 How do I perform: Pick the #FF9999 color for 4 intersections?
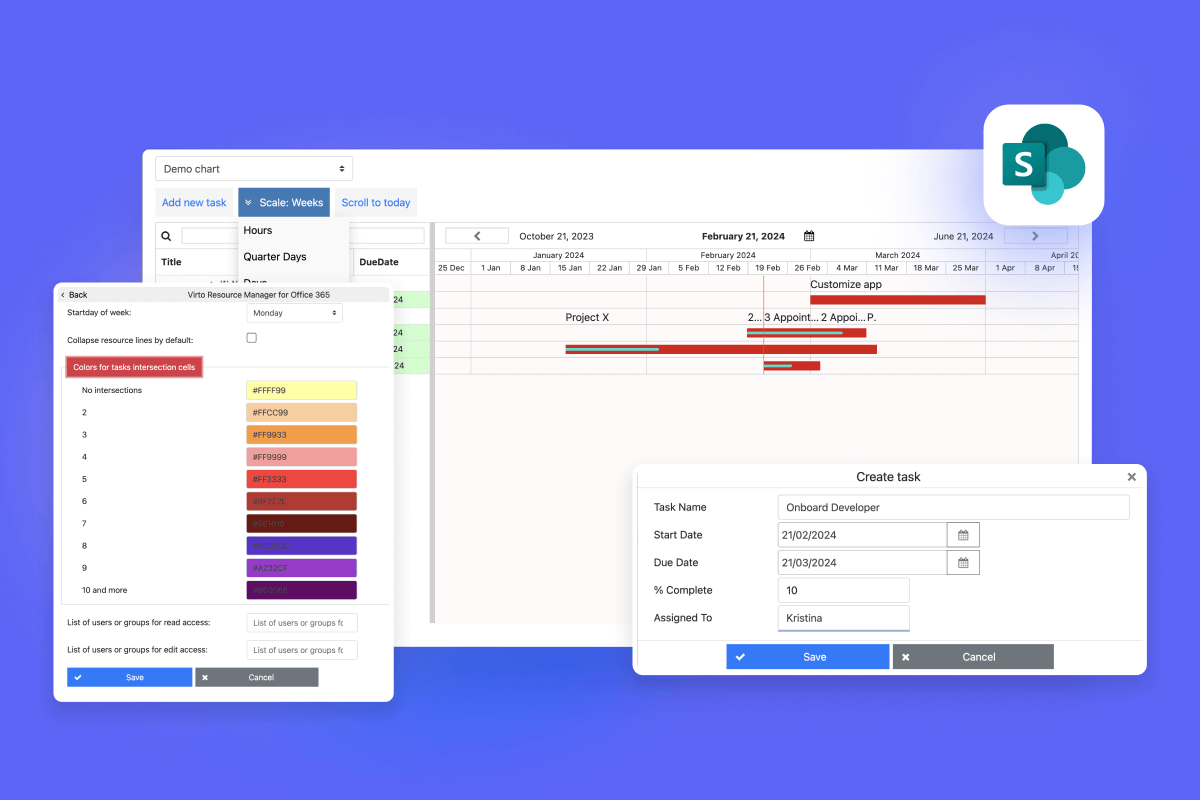click(x=301, y=457)
